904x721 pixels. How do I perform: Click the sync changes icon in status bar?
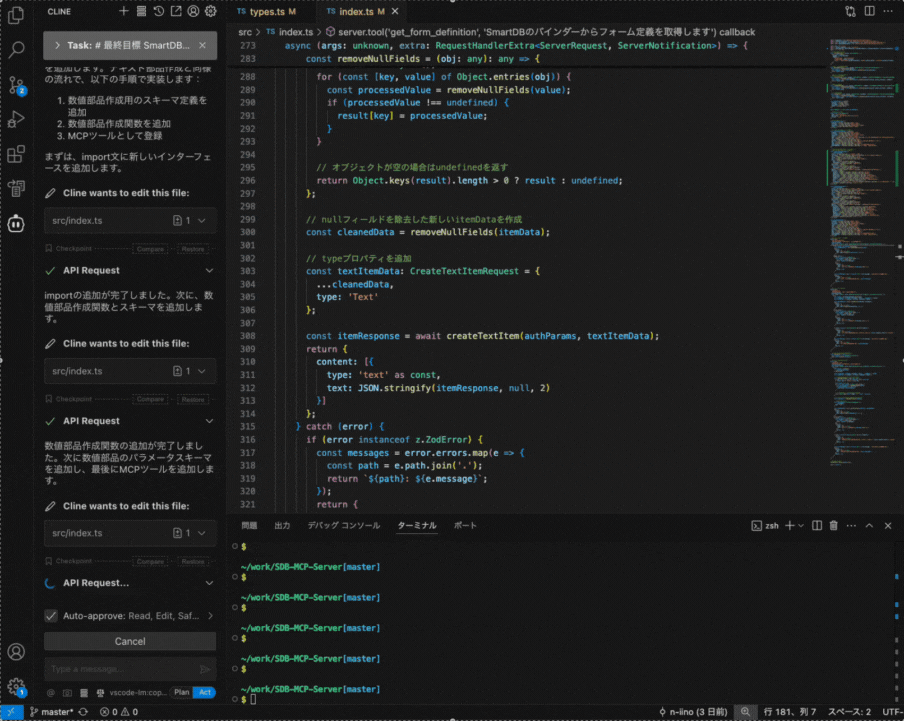pyautogui.click(x=84, y=712)
